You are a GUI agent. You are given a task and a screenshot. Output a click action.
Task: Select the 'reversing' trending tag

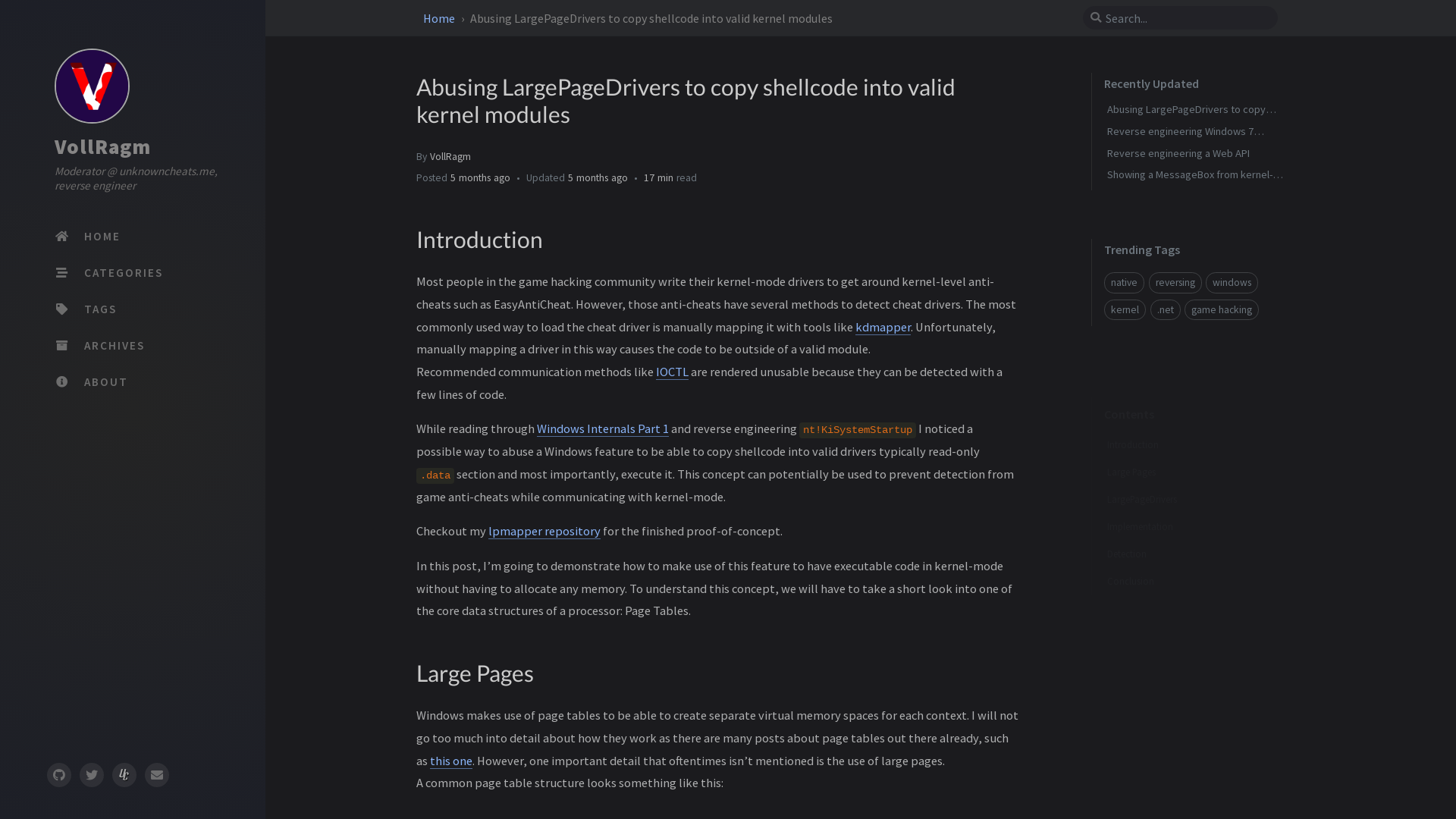click(x=1175, y=283)
